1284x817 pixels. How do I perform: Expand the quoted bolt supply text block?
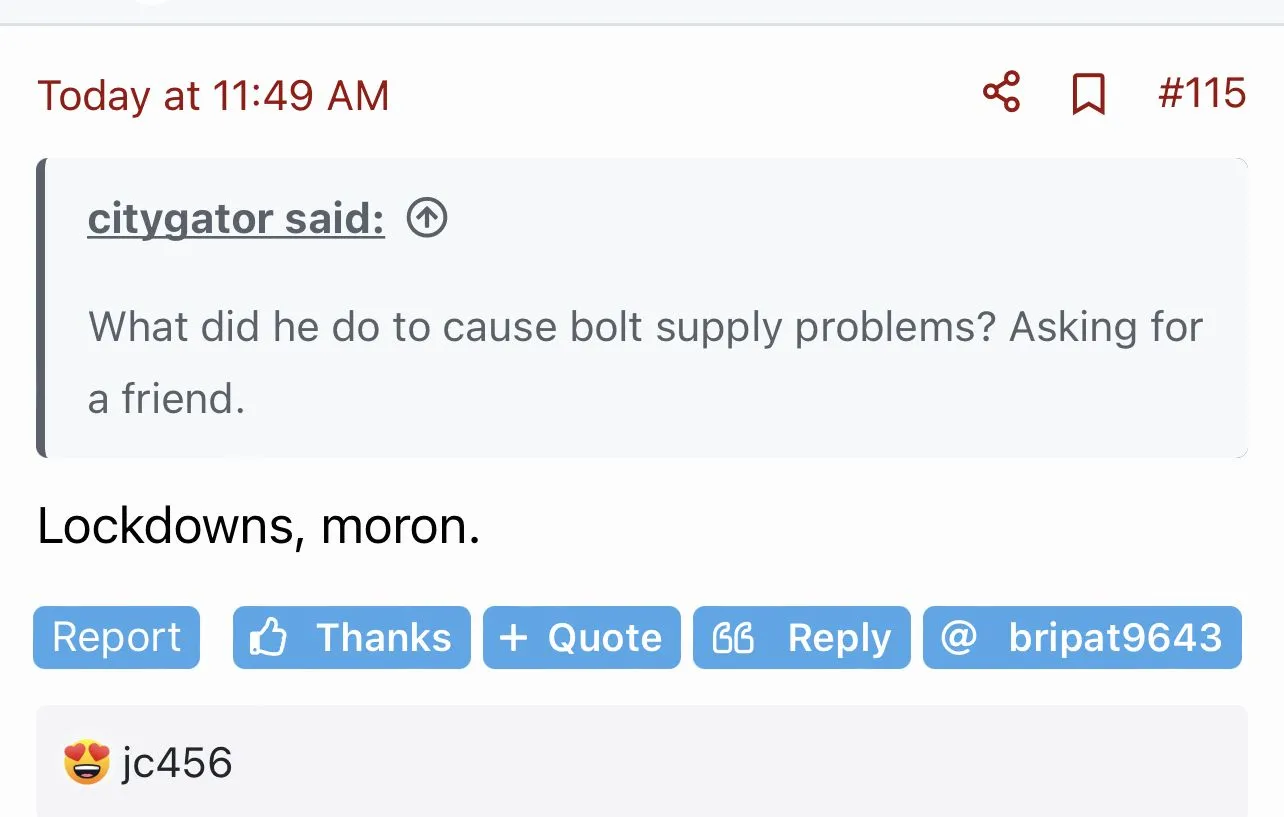pyautogui.click(x=645, y=362)
